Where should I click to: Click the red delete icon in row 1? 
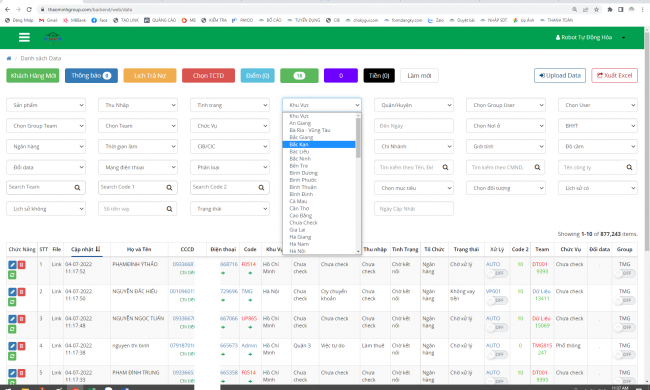click(22, 265)
